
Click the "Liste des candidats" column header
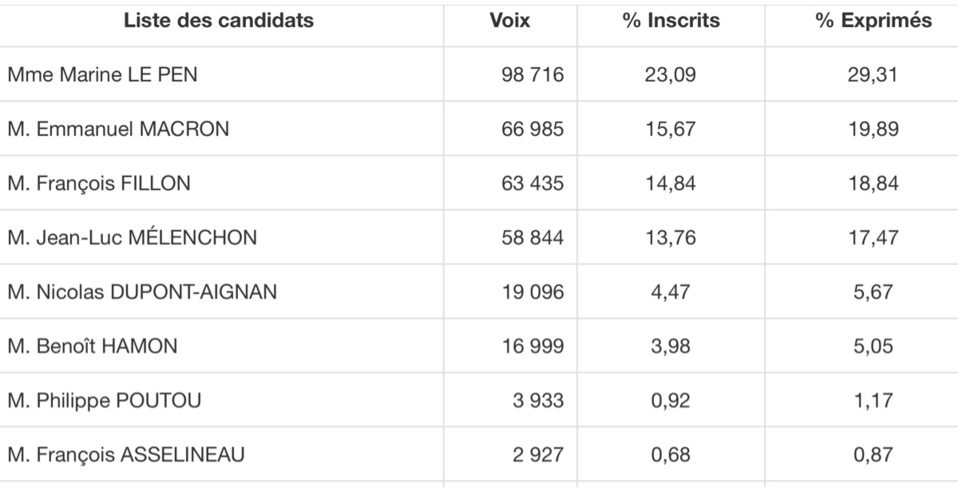pos(219,21)
